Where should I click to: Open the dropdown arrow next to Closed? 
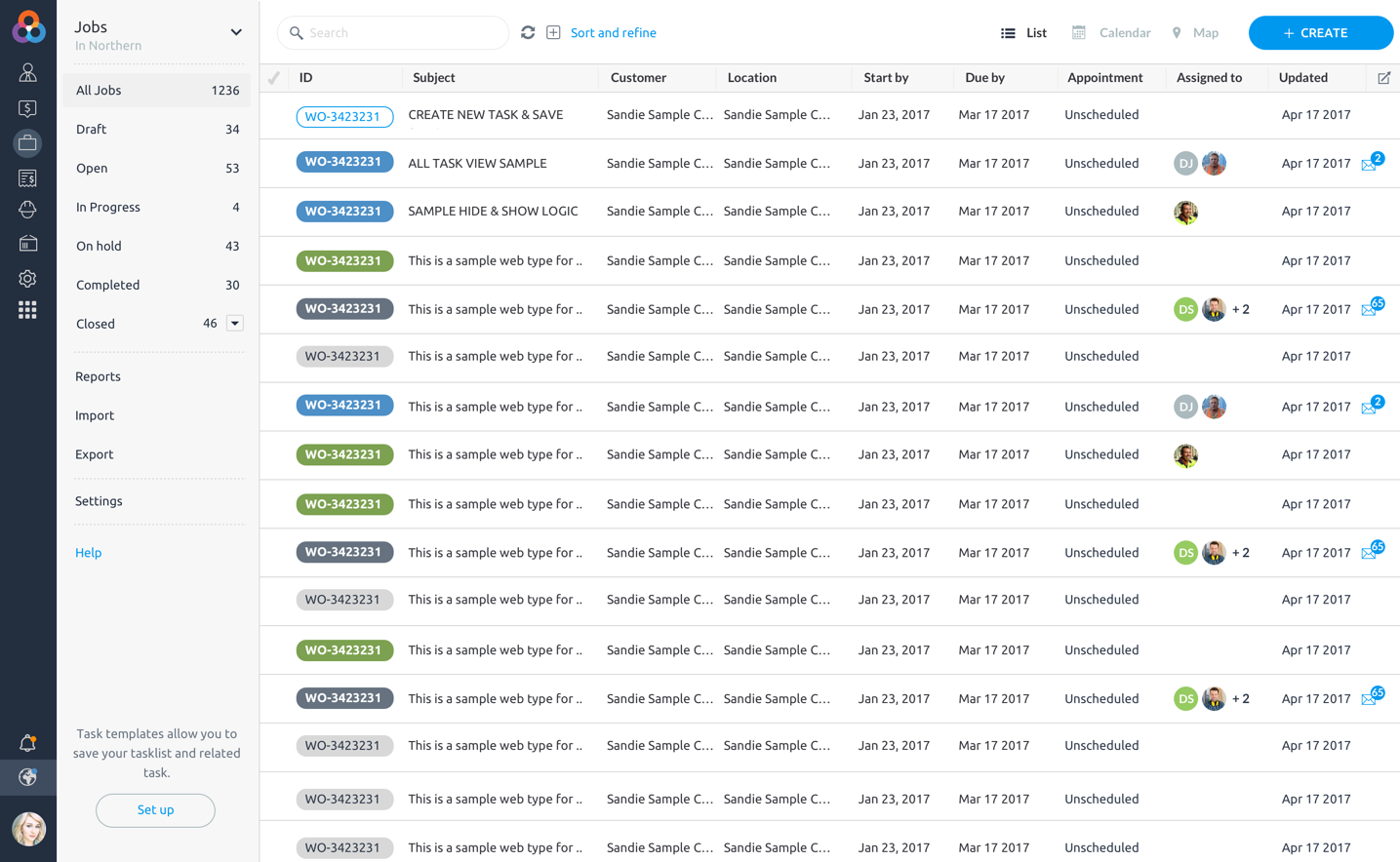pos(235,324)
